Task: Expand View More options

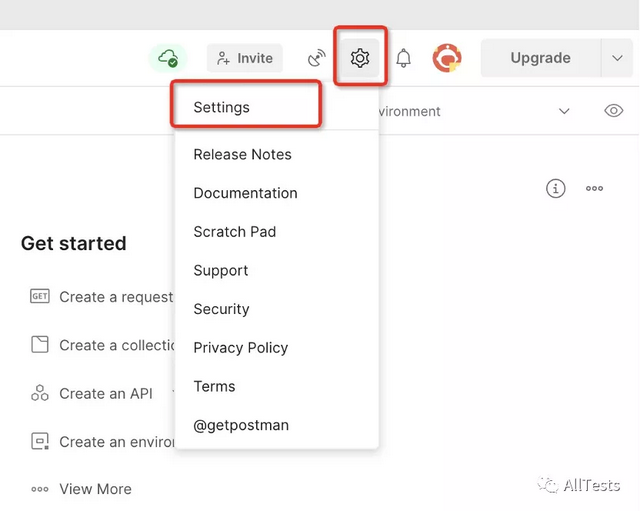Action: [x=82, y=489]
